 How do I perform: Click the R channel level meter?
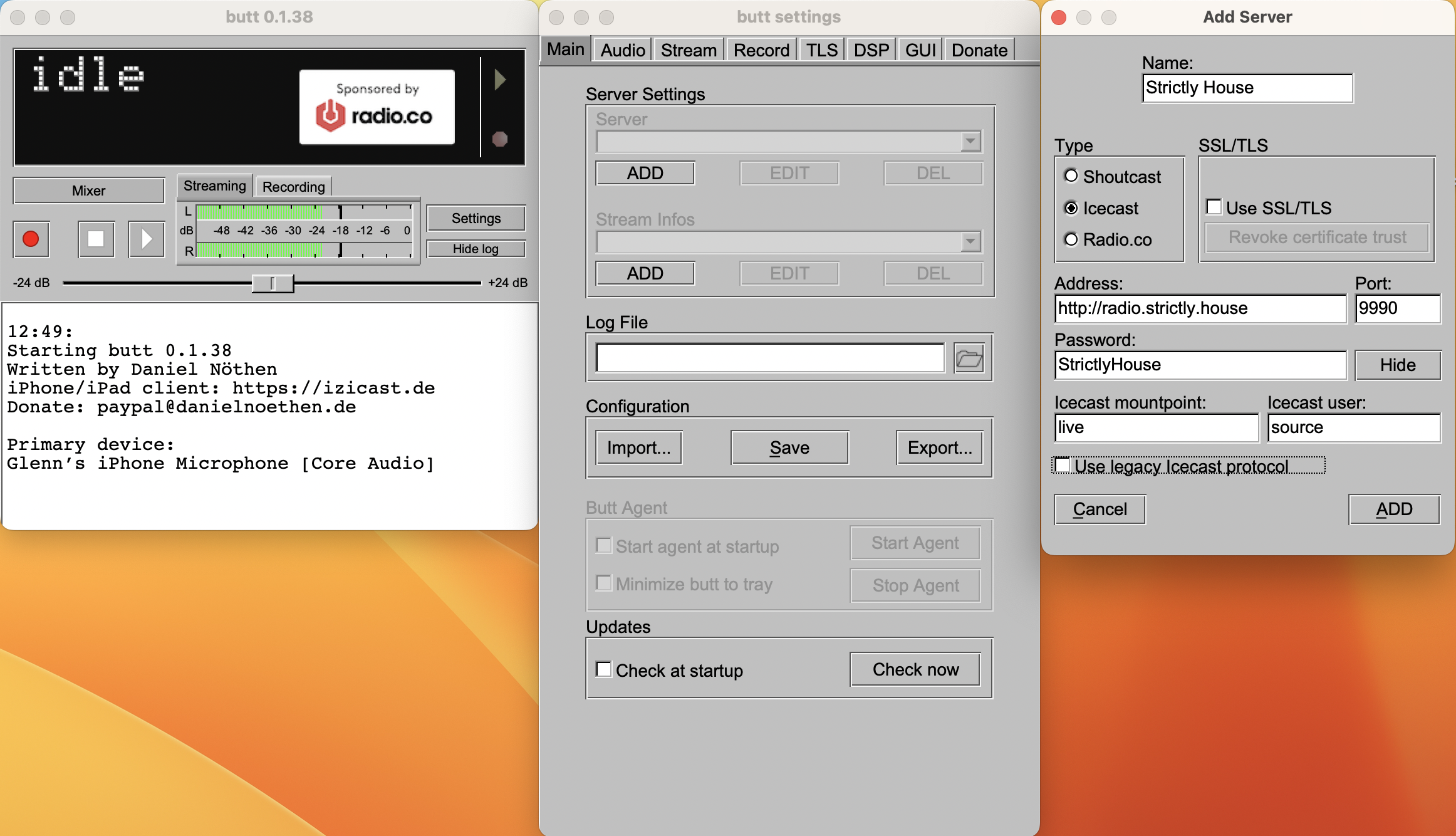(x=304, y=250)
